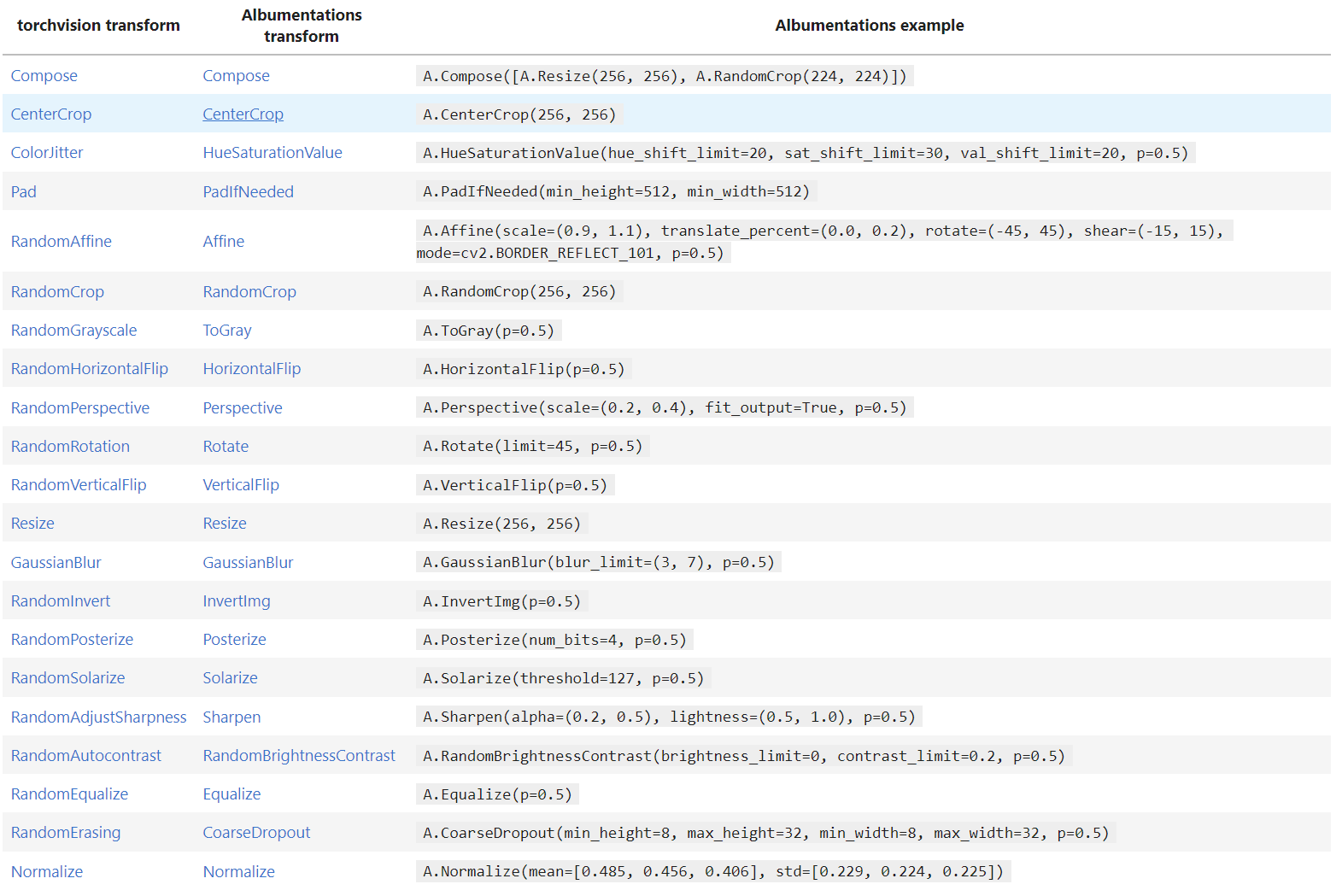Open the Albumentations Affine link
Screen dimensions: 1342x896
[223, 242]
